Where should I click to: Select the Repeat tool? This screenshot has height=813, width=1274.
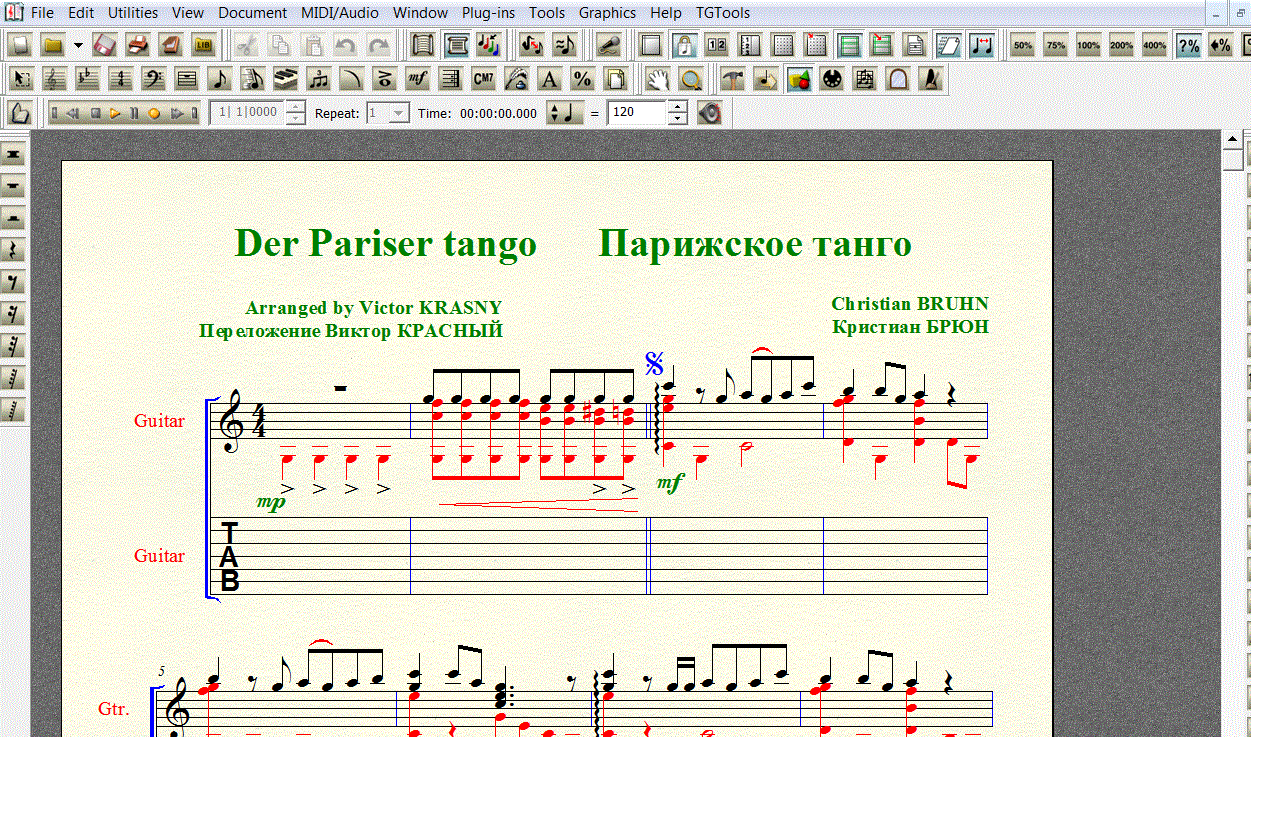[x=451, y=79]
